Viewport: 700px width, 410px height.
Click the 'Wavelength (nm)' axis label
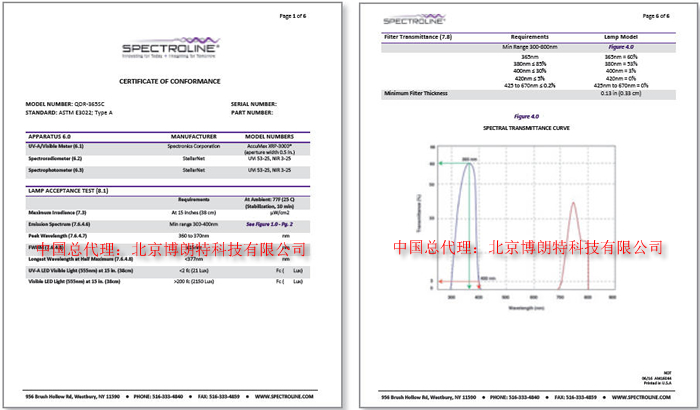point(526,308)
